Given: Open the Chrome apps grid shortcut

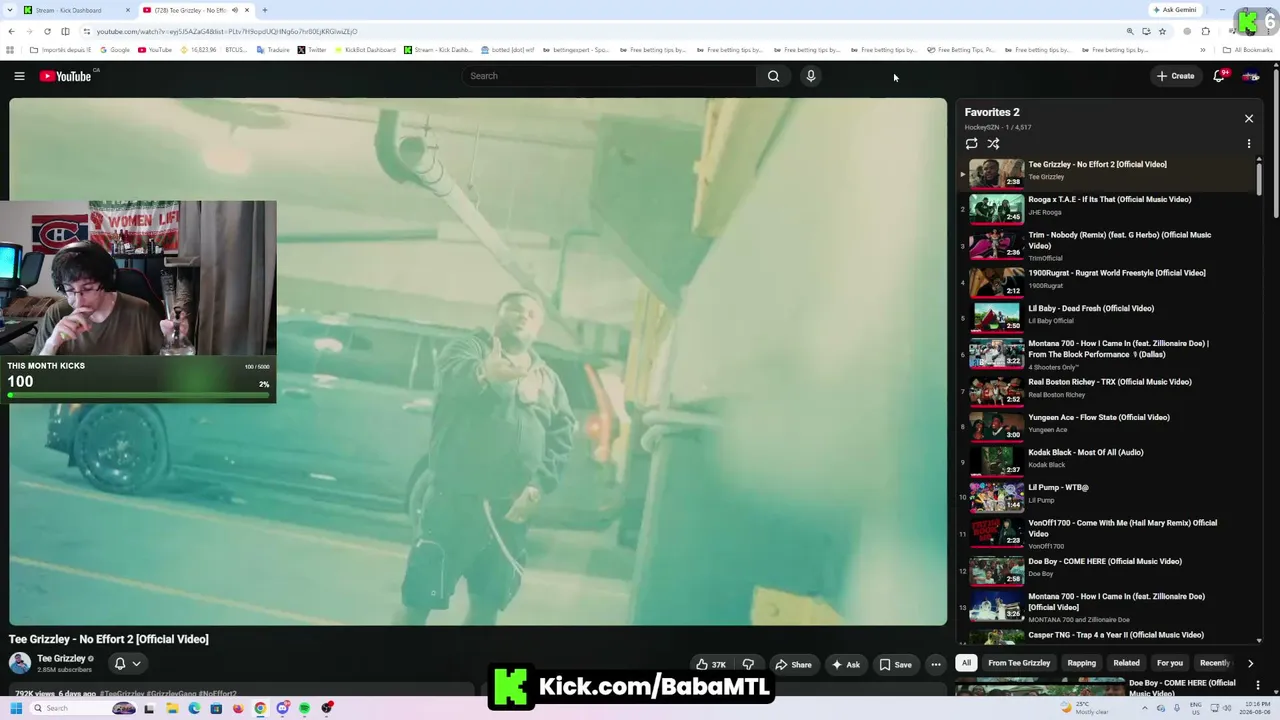Looking at the screenshot, I should coord(10,50).
